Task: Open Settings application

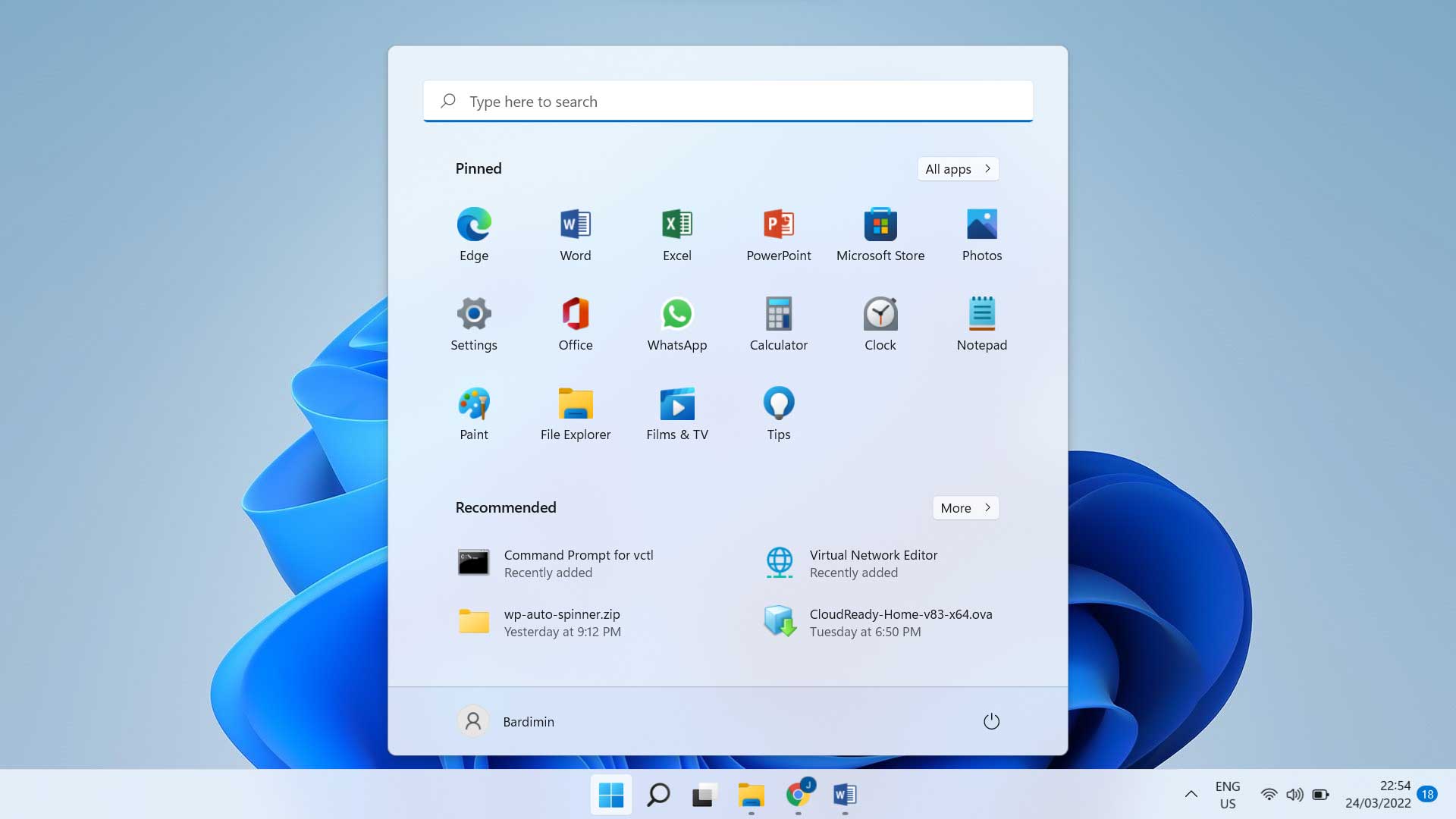Action: [473, 313]
